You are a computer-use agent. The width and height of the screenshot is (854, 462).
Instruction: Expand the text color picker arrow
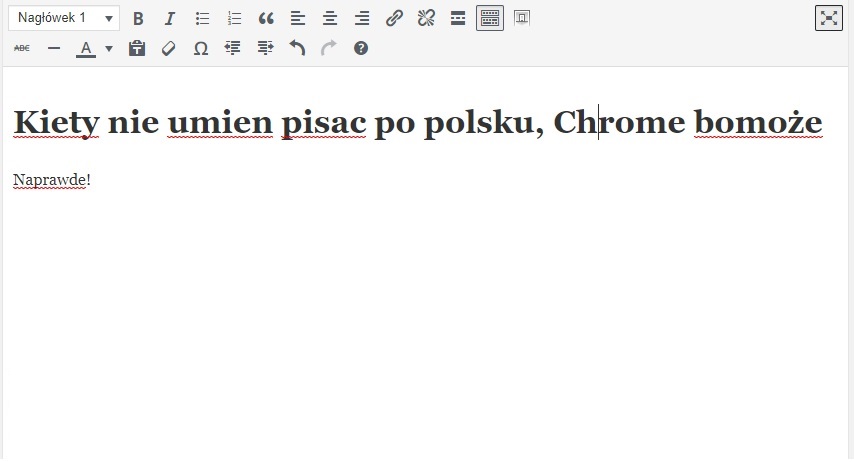pos(109,48)
